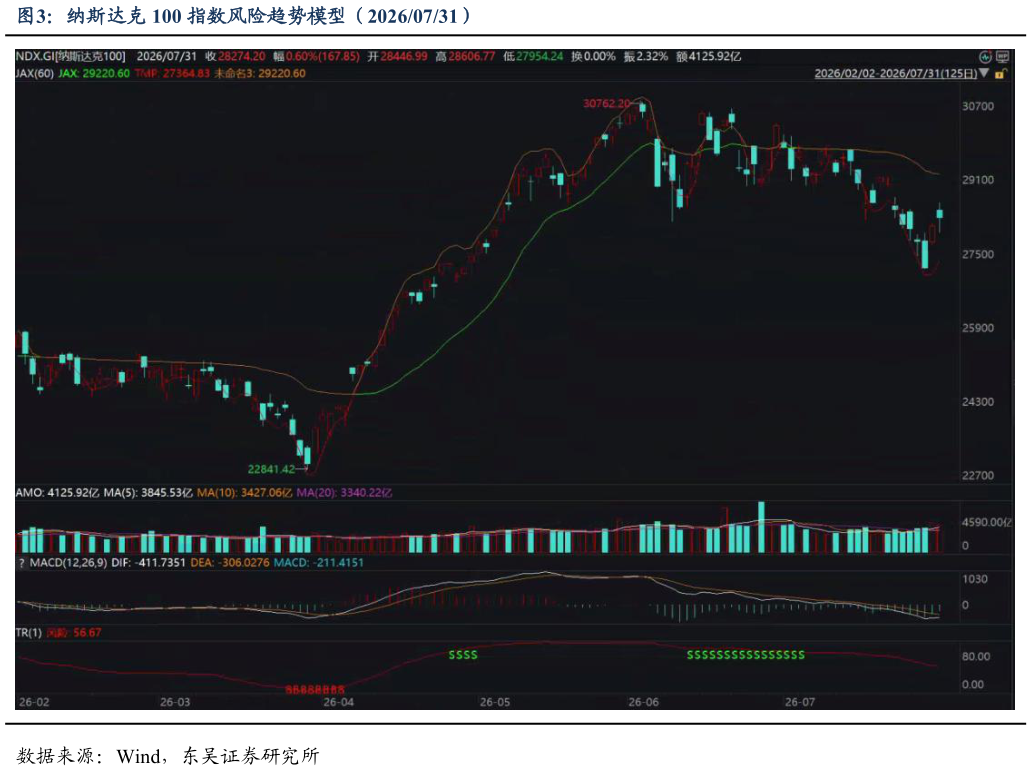Click the trough price label 22841.42

271,469
